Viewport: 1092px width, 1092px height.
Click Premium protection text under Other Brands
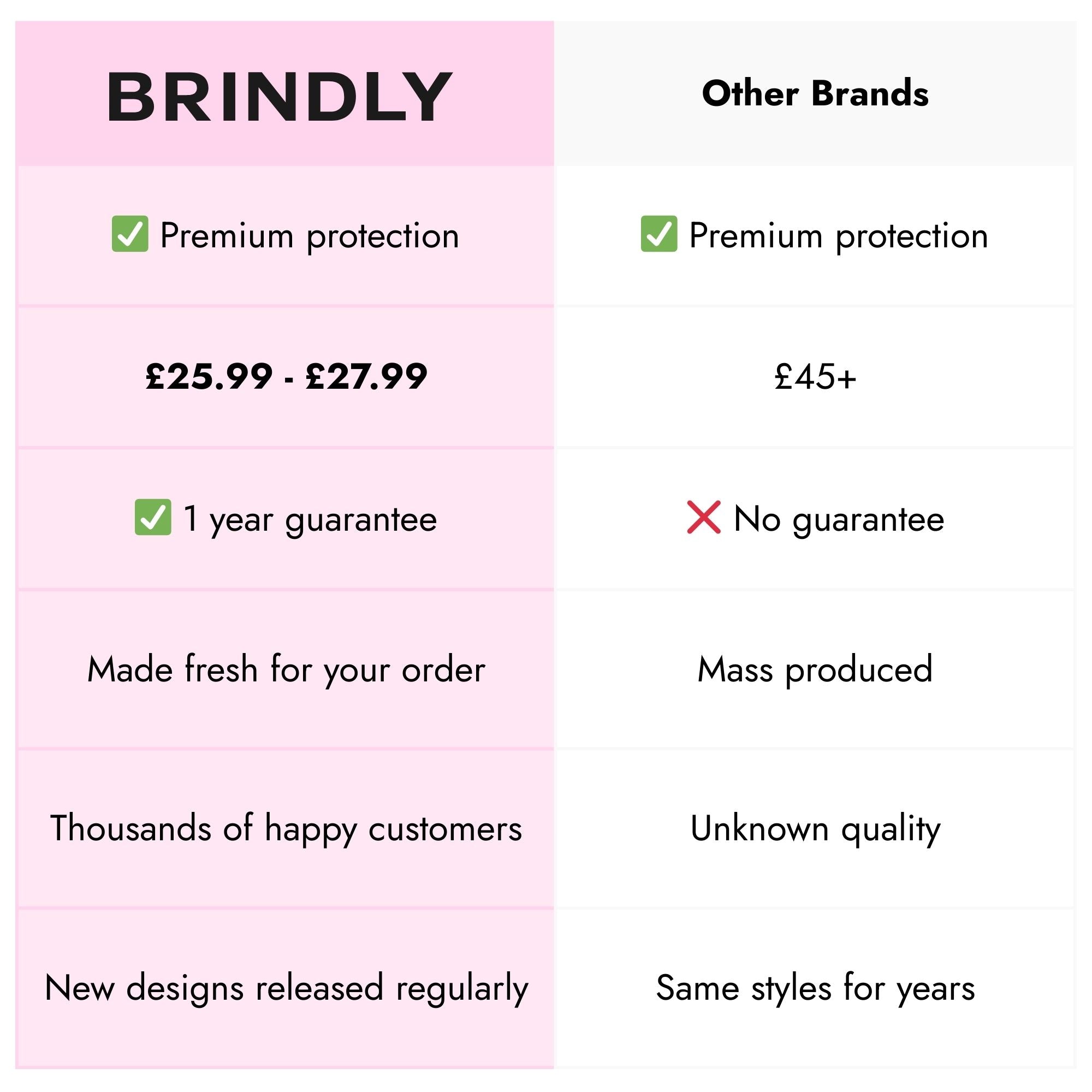tap(838, 236)
